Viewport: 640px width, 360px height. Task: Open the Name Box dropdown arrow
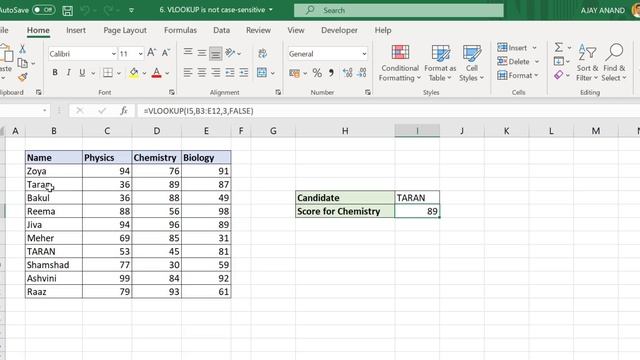click(44, 111)
